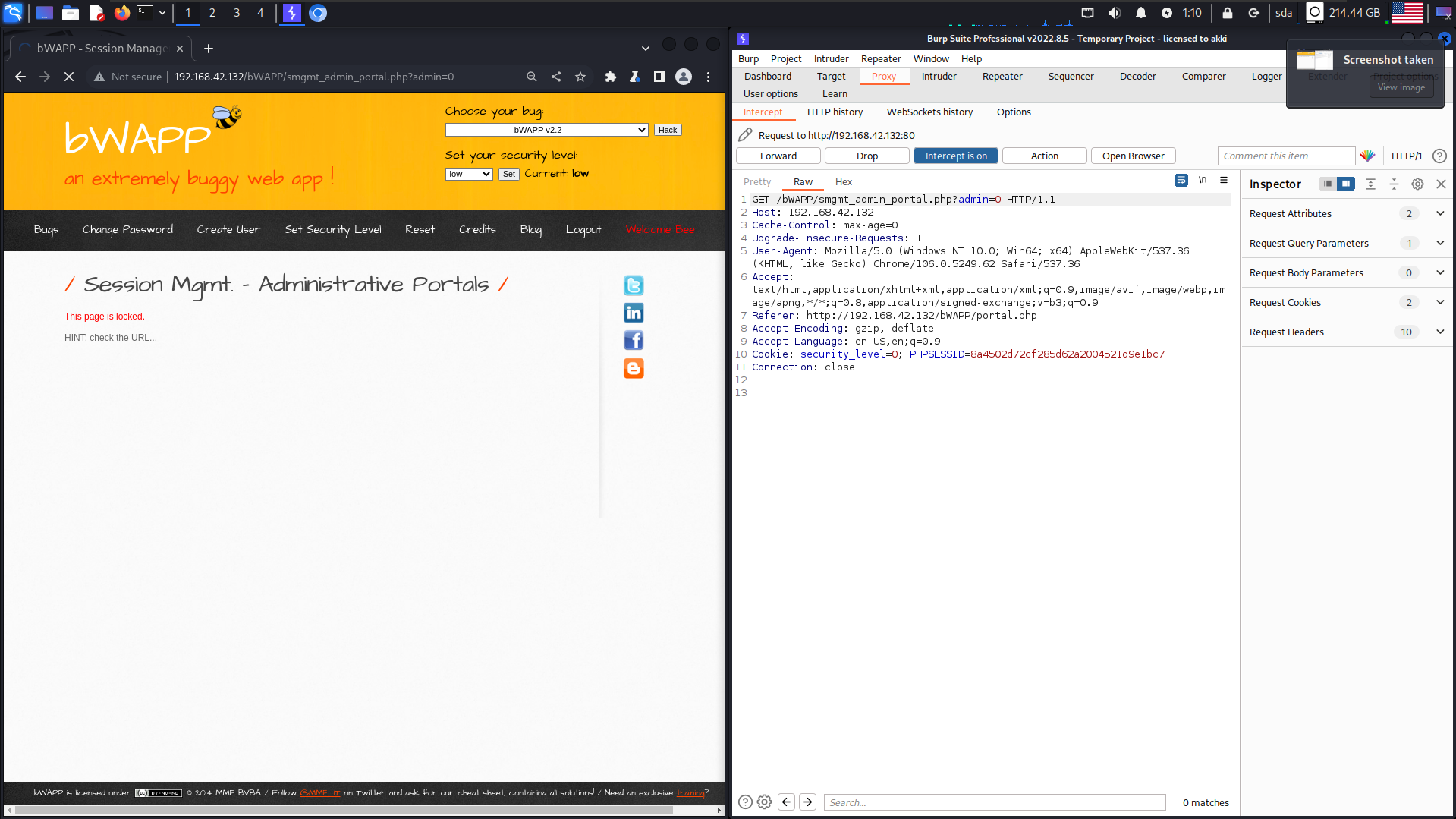The height and width of the screenshot is (819, 1456).
Task: Open Inspector settings gear
Action: coord(1417,184)
